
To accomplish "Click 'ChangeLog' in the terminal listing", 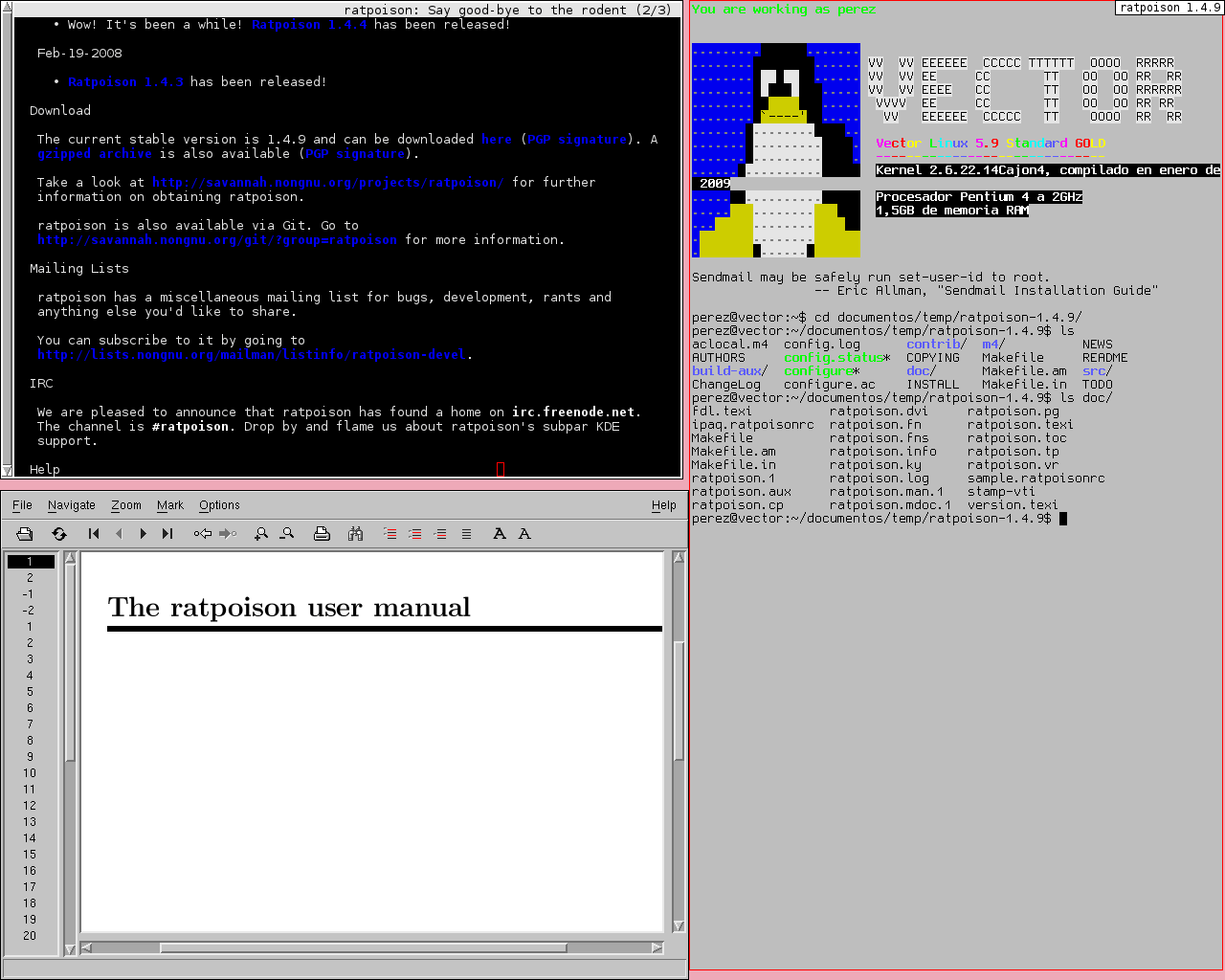I will [x=726, y=385].
